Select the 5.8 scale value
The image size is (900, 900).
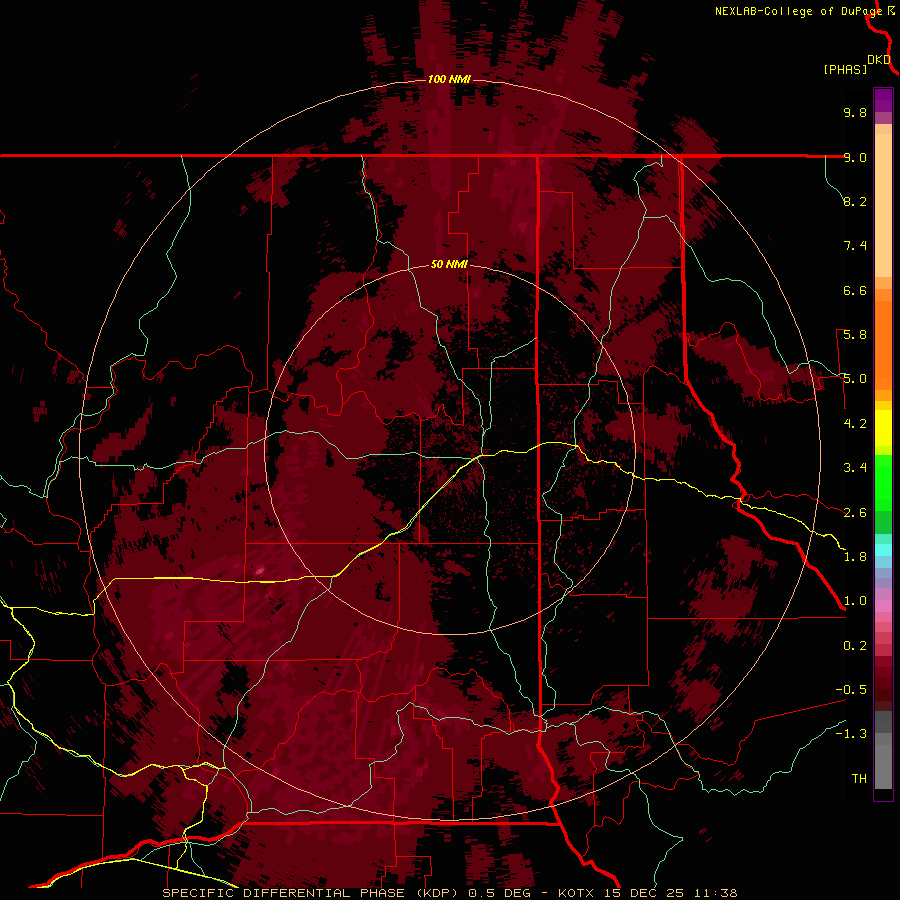(855, 335)
